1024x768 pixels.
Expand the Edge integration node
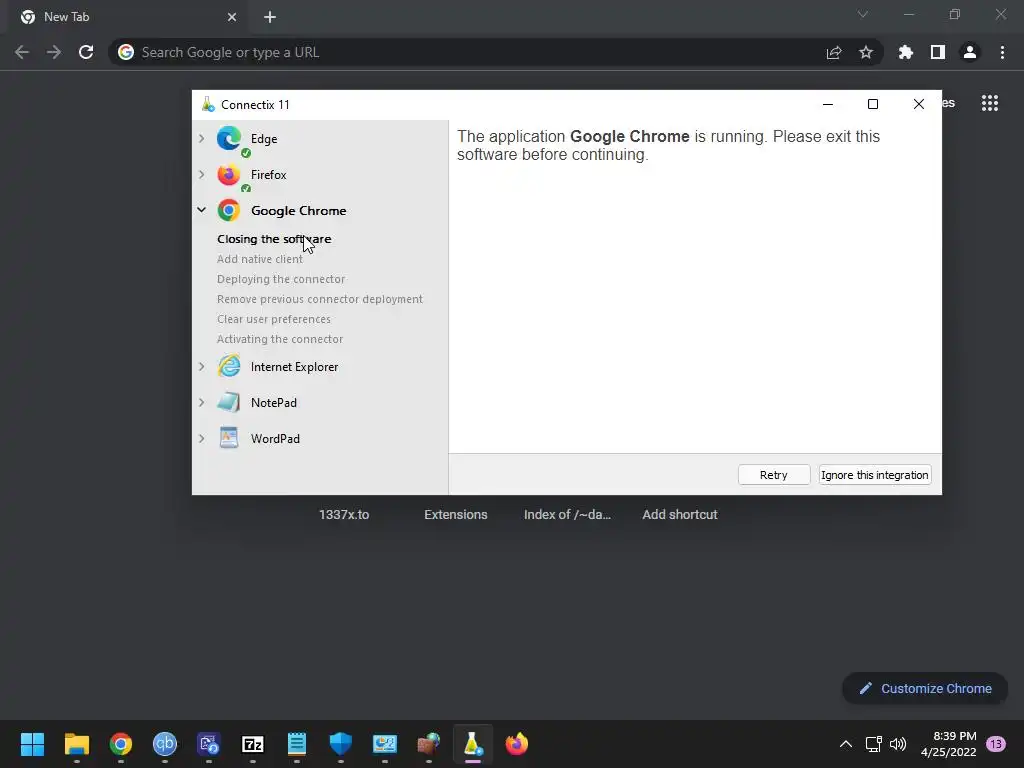point(202,138)
